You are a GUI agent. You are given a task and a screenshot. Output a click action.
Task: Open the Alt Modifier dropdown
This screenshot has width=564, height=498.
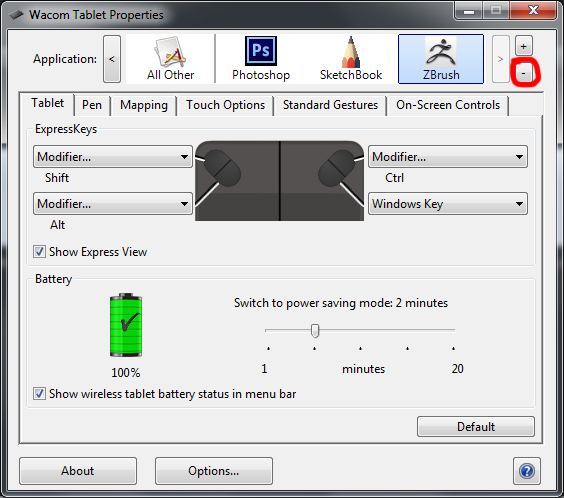coord(113,204)
